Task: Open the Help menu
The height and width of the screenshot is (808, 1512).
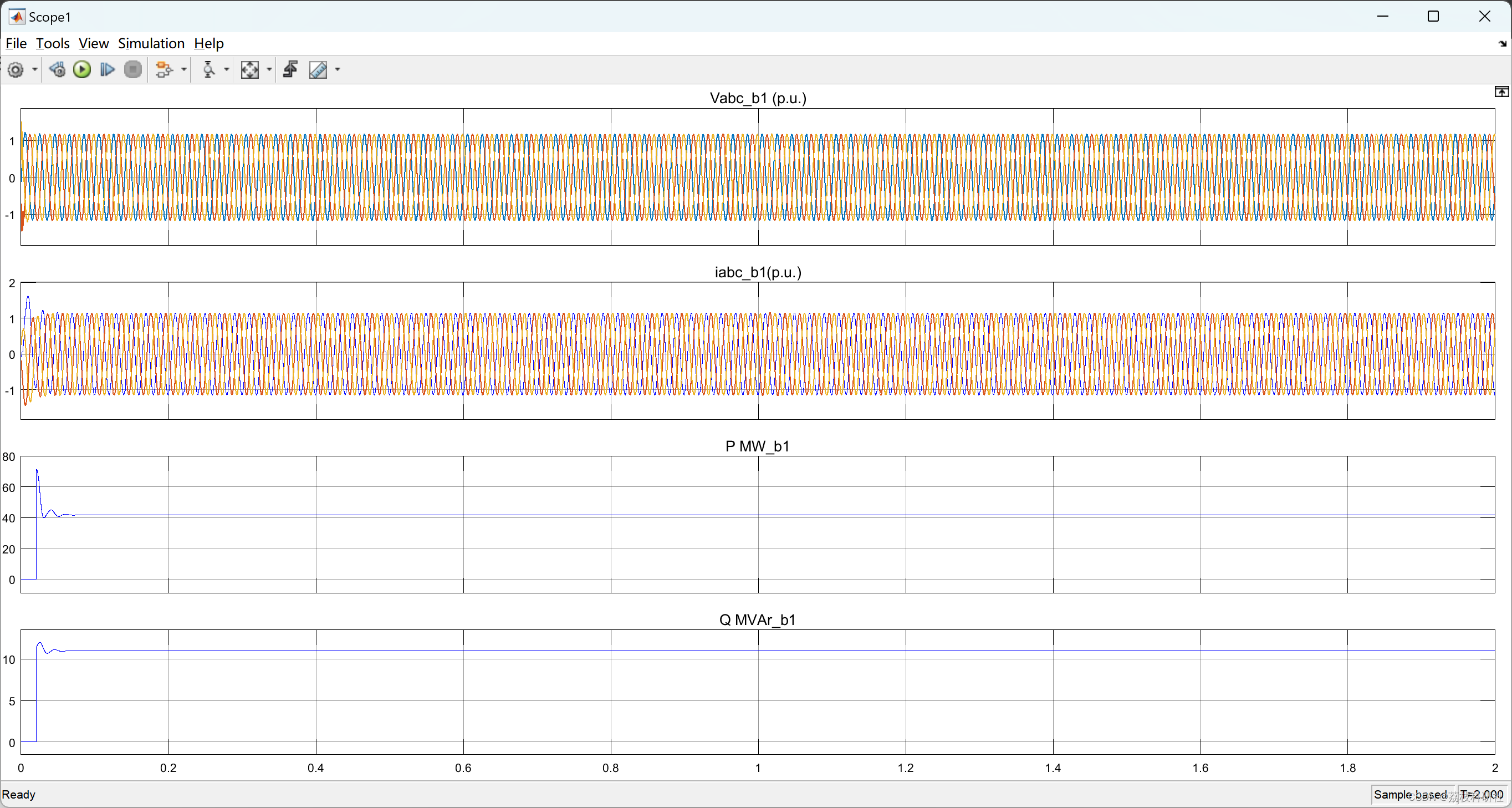Action: [208, 43]
